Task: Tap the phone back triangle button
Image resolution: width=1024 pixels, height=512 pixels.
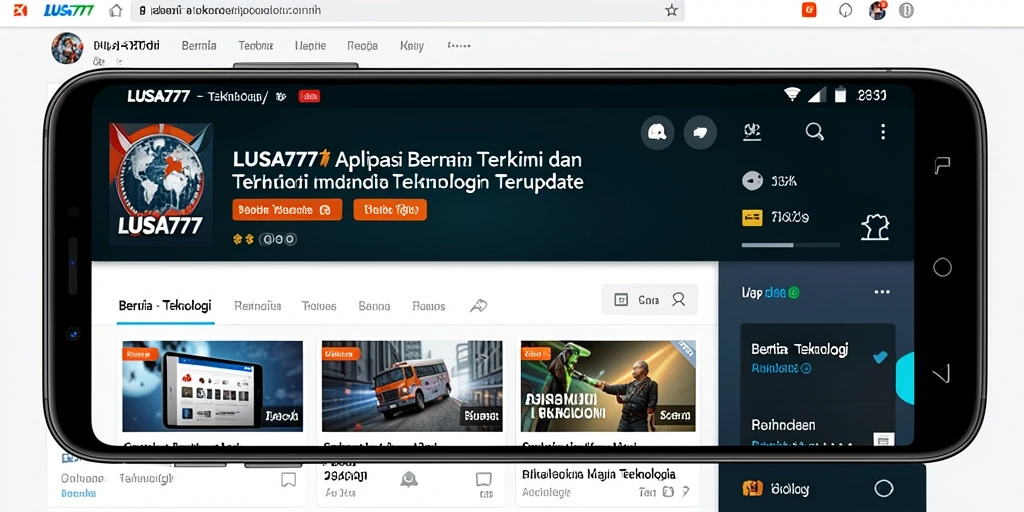Action: point(941,374)
